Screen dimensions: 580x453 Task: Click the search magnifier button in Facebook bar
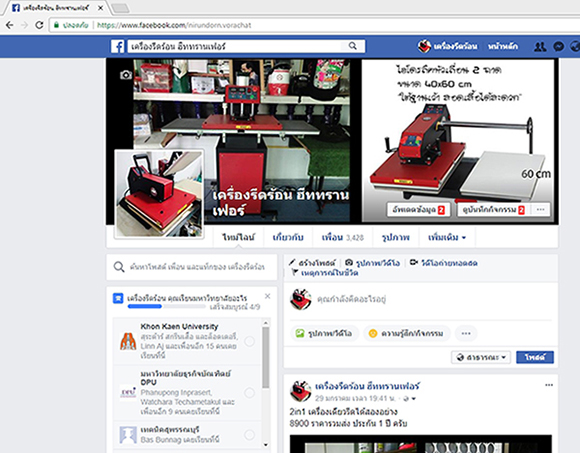(x=353, y=46)
